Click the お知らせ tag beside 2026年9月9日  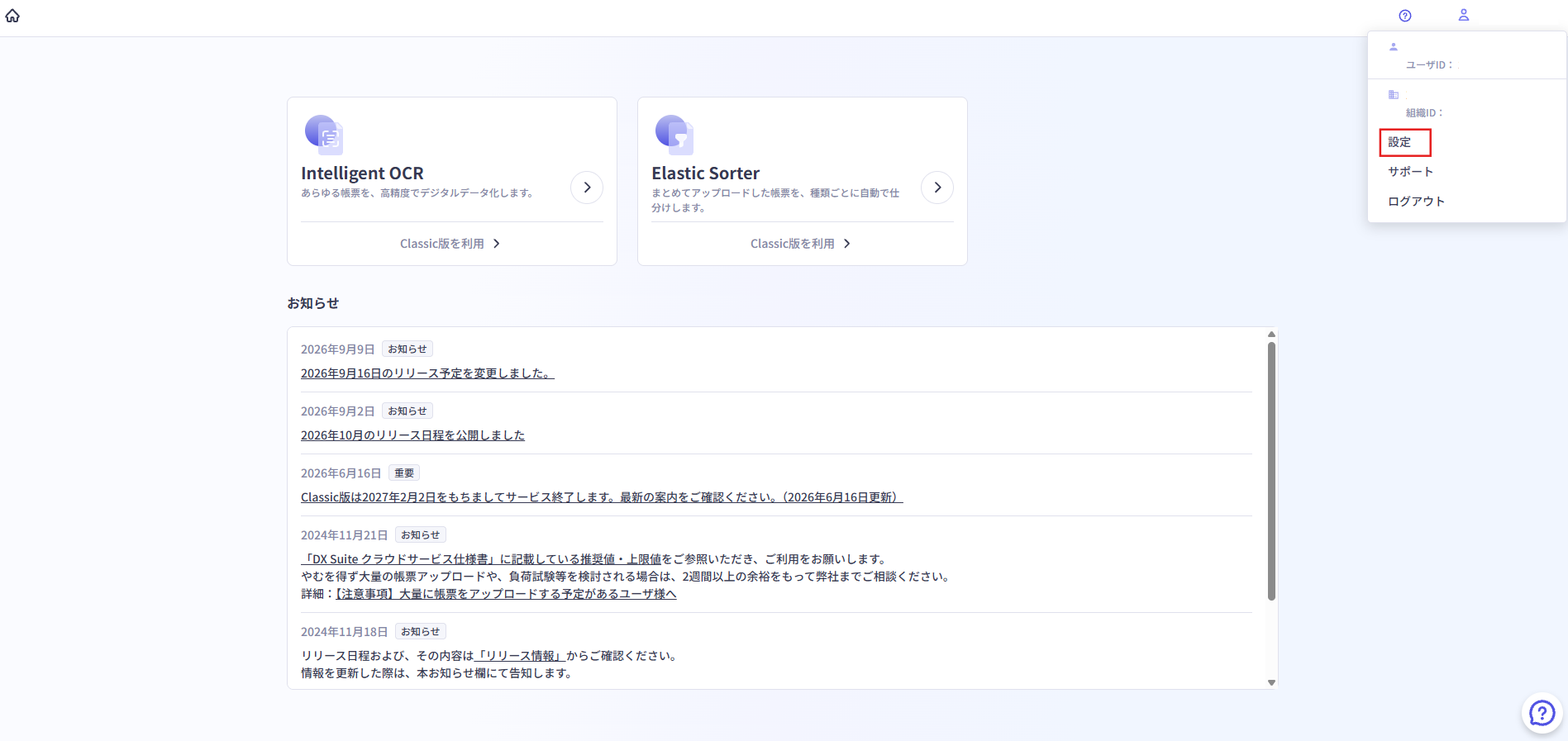pos(407,349)
